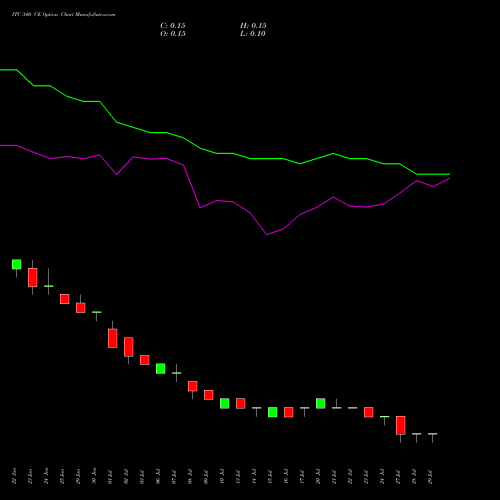Click the green candlestick for 22 Jun
The height and width of the screenshot is (500, 500).
(x=17, y=264)
